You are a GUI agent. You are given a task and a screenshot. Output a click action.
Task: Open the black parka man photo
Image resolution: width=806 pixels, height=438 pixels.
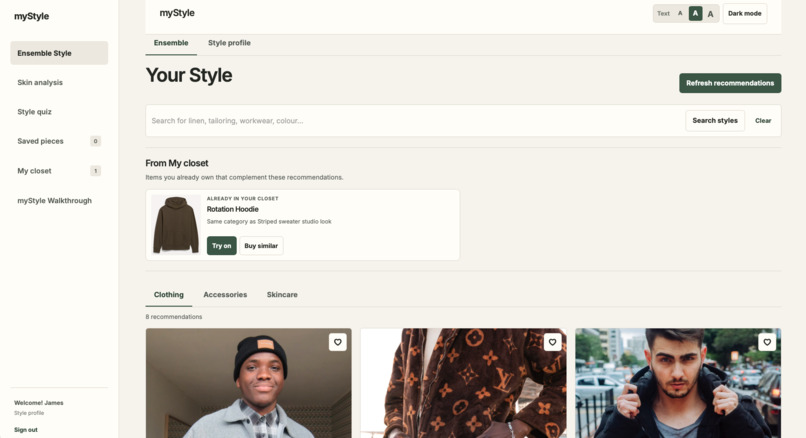[x=678, y=383]
